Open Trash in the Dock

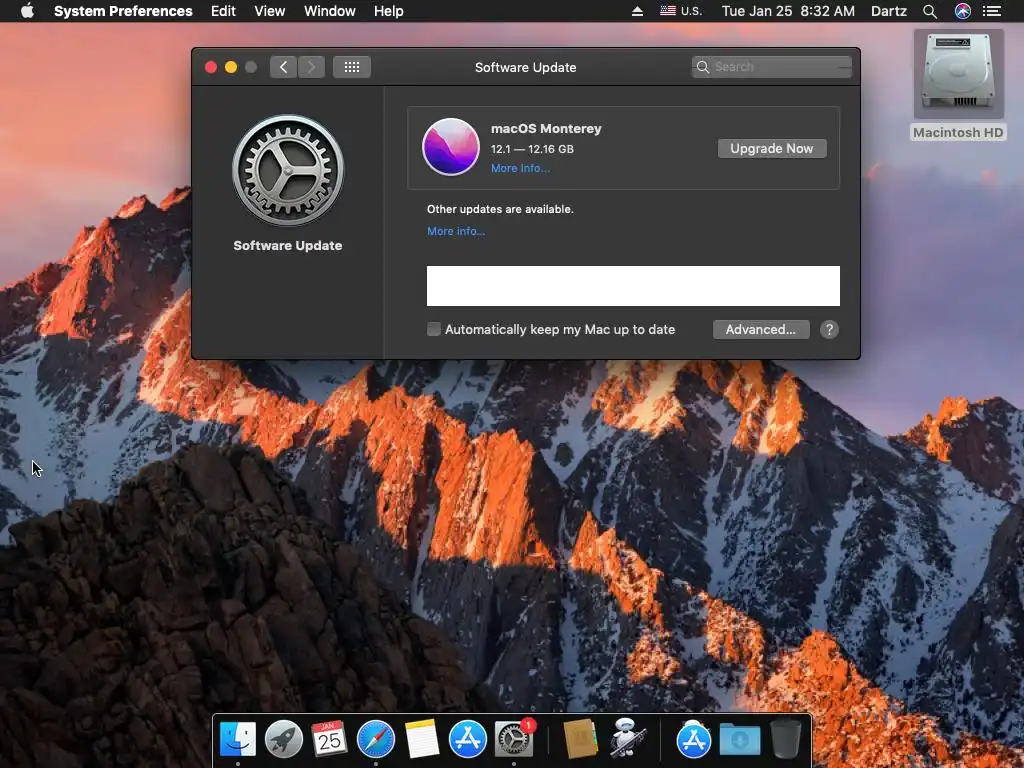click(786, 739)
